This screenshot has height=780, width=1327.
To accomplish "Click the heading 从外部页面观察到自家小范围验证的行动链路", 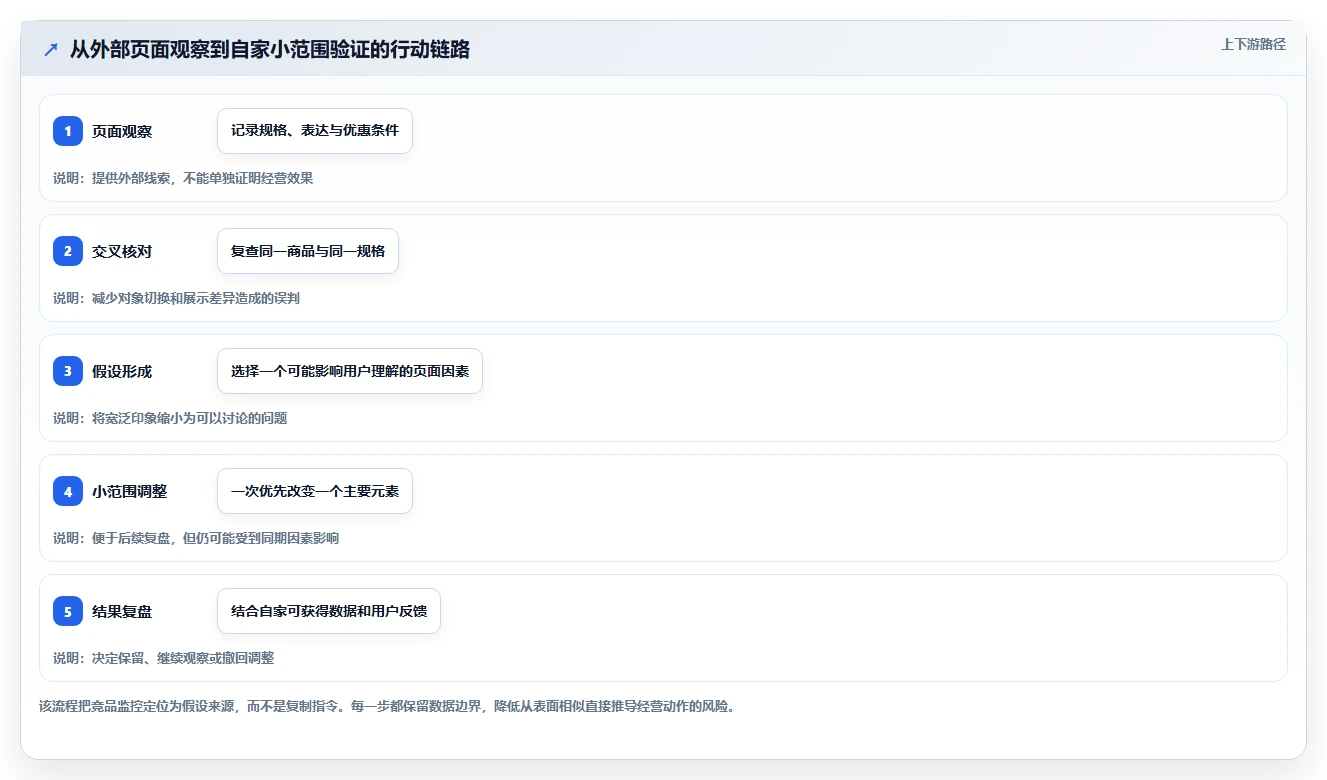I will (270, 49).
